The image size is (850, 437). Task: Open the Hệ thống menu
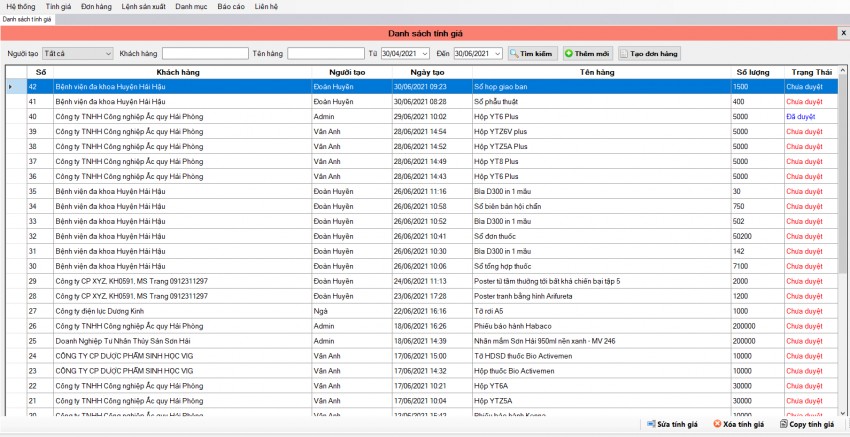pyautogui.click(x=20, y=7)
